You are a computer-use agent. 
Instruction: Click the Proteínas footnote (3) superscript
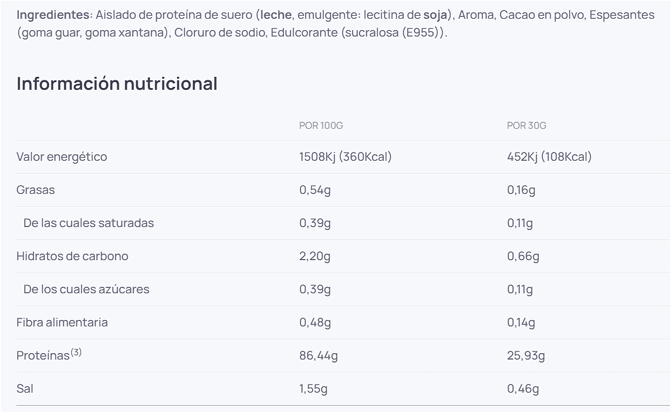click(76, 352)
